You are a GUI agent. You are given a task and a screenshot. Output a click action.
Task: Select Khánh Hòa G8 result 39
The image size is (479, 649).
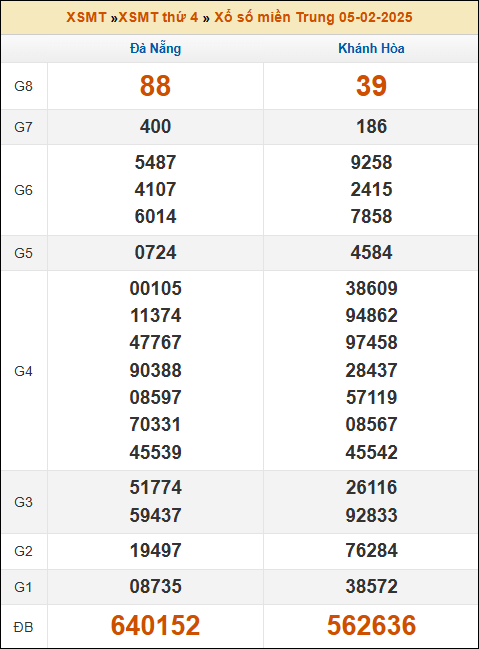coord(371,86)
